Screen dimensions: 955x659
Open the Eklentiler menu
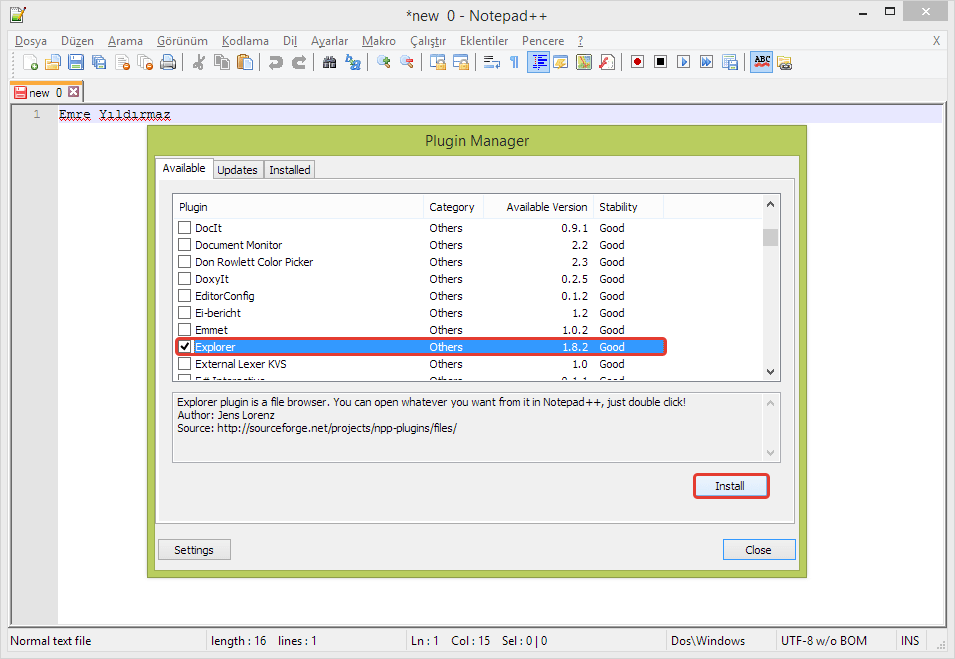pyautogui.click(x=484, y=41)
